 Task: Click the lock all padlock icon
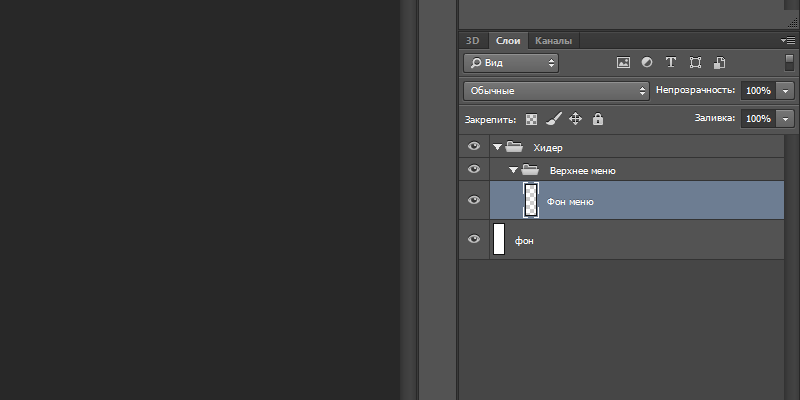point(598,119)
